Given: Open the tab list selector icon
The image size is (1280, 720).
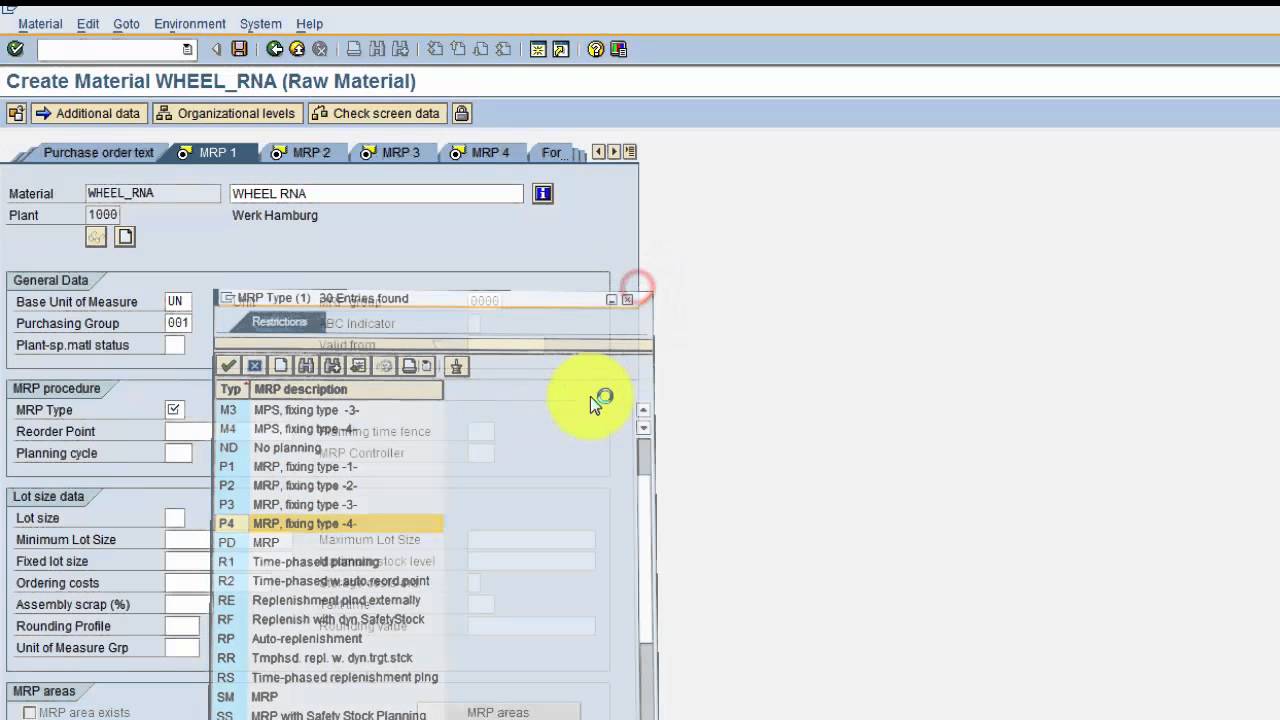Looking at the screenshot, I should (x=629, y=152).
